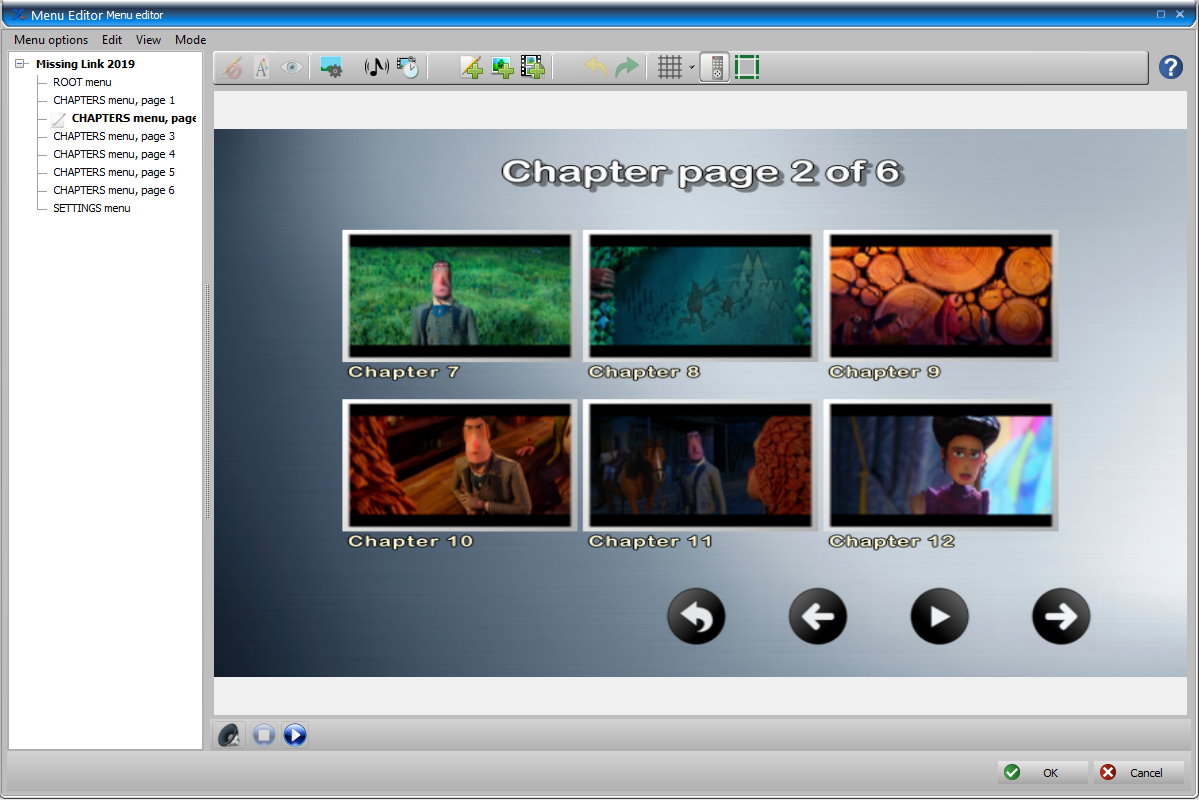
Task: Click the right arrow next page button
Action: click(x=1061, y=616)
